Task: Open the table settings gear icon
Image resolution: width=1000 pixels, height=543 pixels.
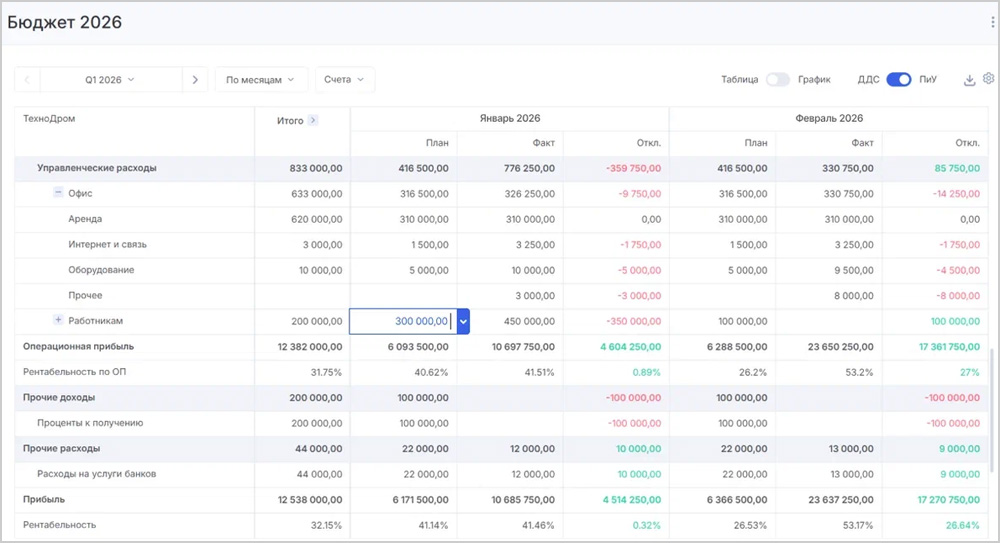Action: [x=989, y=79]
